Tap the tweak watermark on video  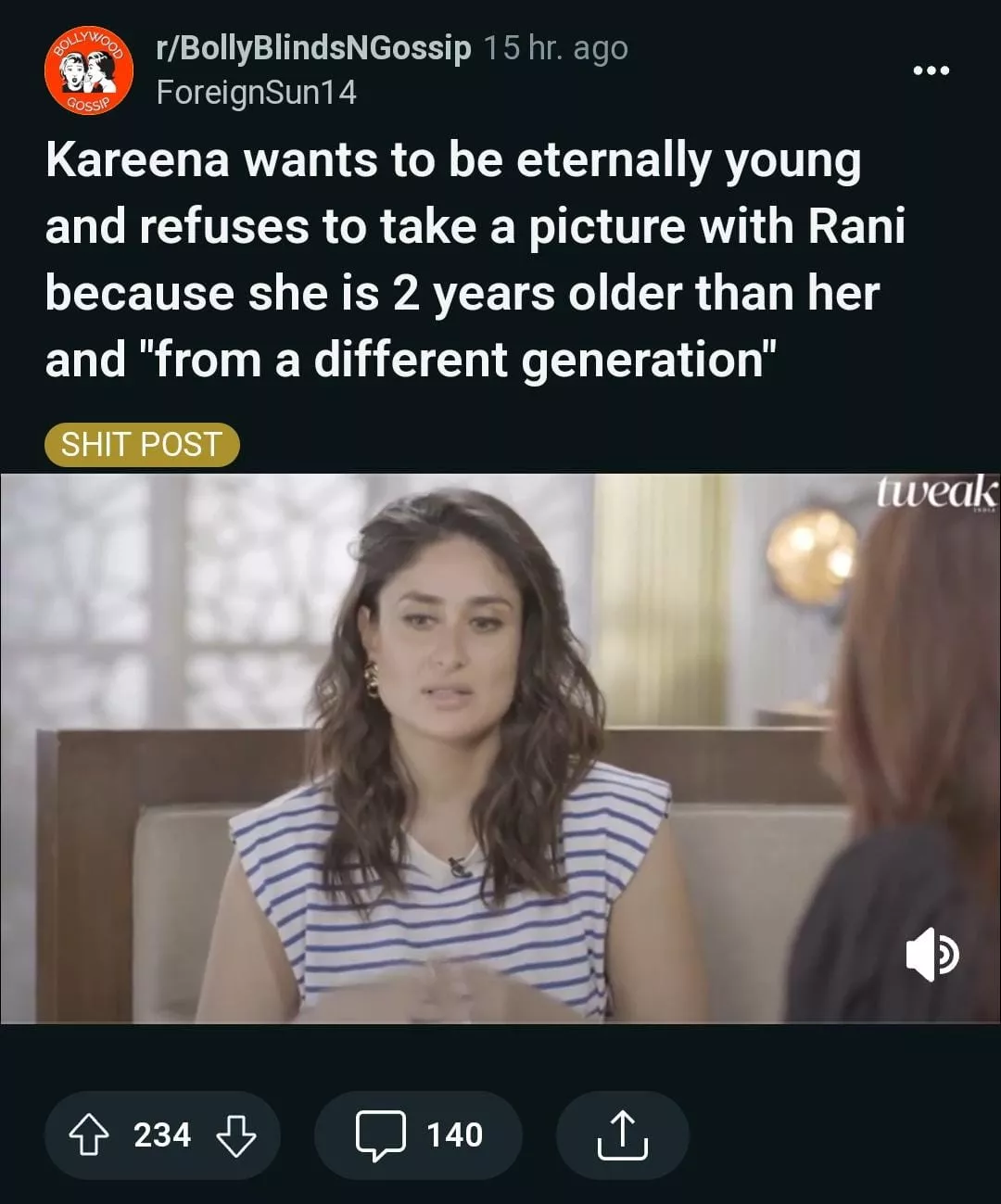(x=937, y=492)
